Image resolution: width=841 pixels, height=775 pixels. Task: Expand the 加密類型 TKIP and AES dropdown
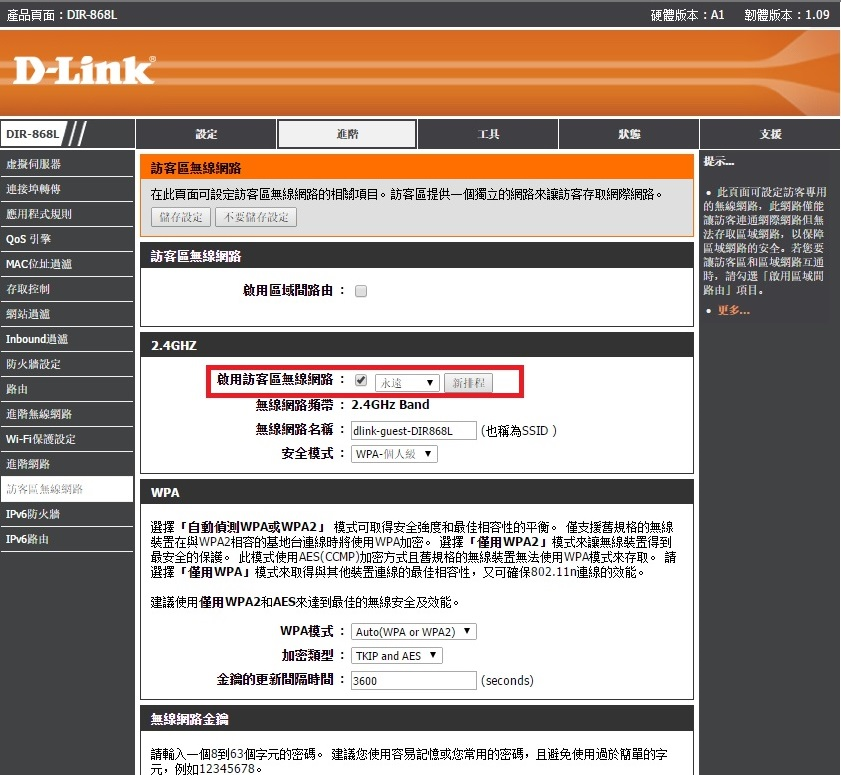coord(397,656)
